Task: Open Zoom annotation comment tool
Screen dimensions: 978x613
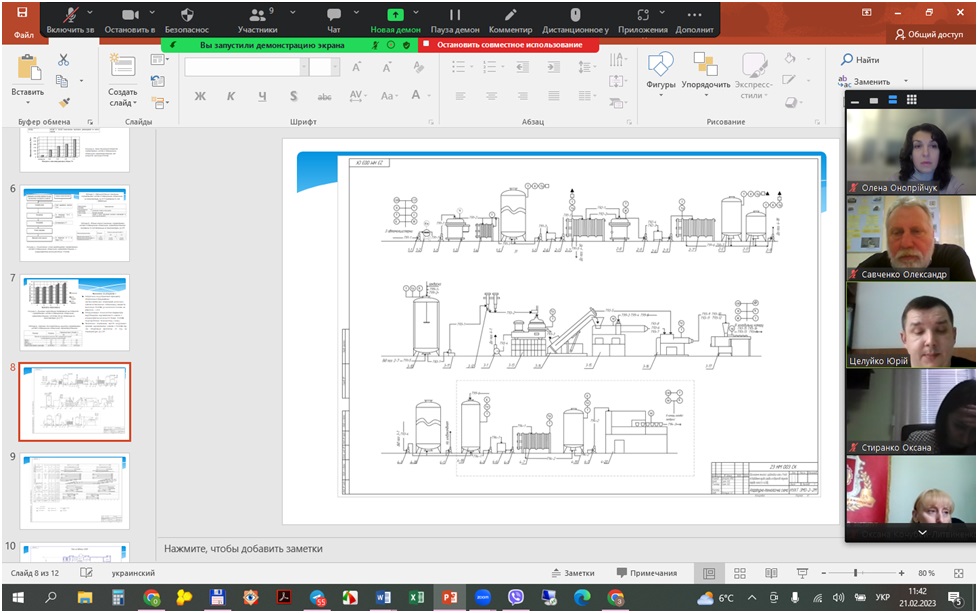Action: (510, 15)
